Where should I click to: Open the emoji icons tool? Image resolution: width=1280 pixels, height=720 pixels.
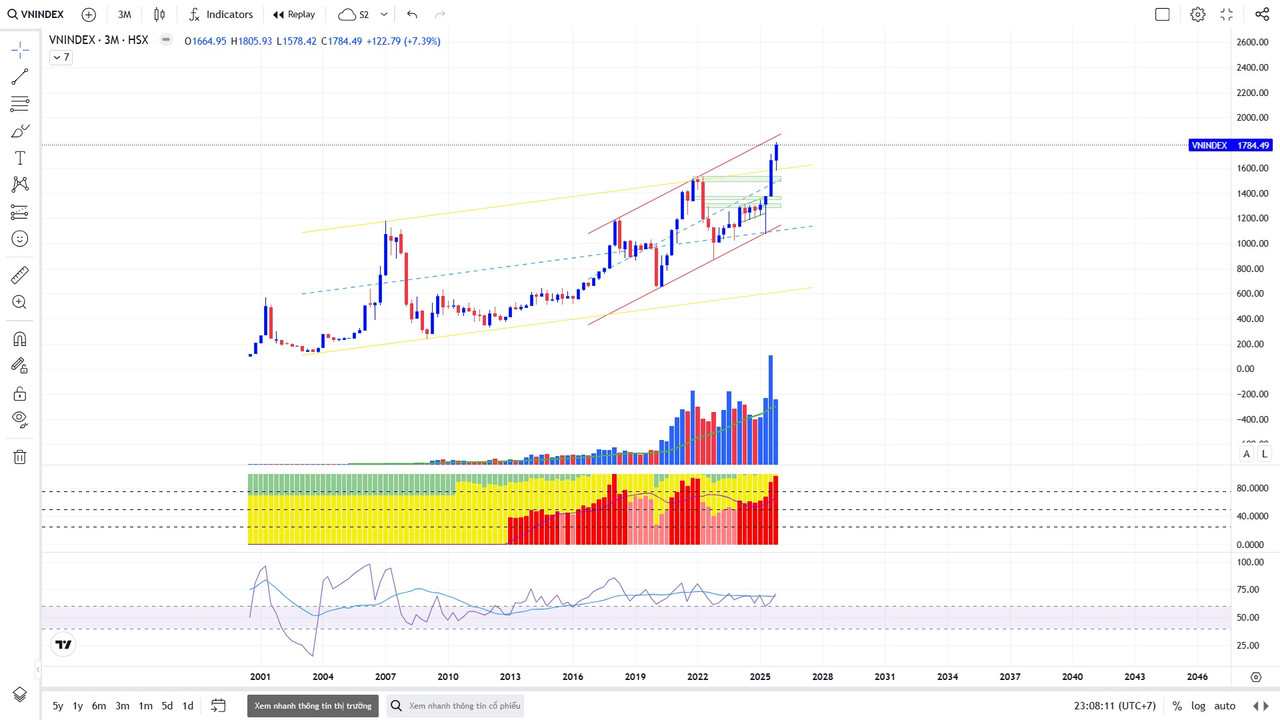point(20,239)
